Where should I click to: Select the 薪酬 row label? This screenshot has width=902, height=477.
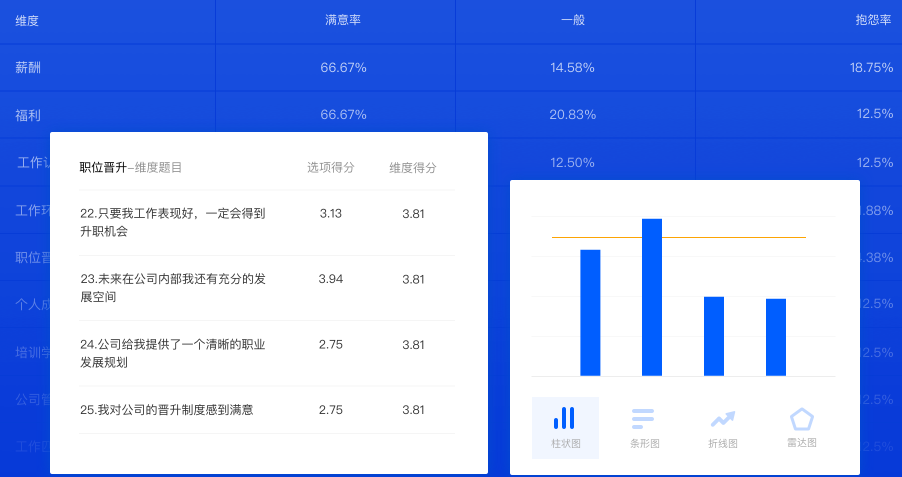(28, 68)
